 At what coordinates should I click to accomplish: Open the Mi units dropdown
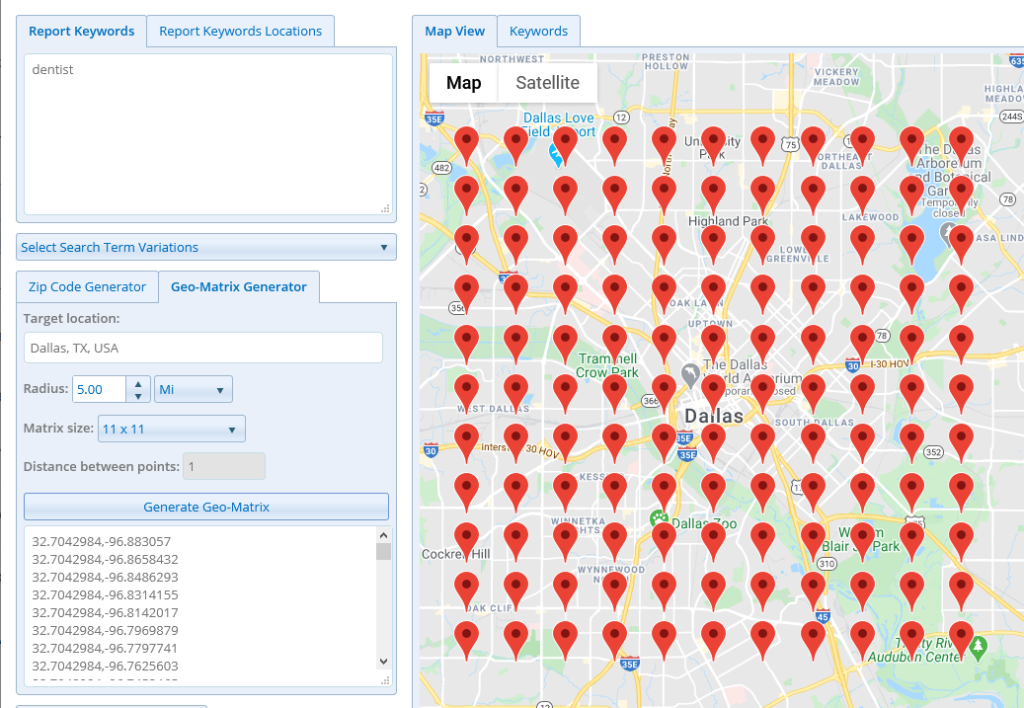click(x=192, y=389)
